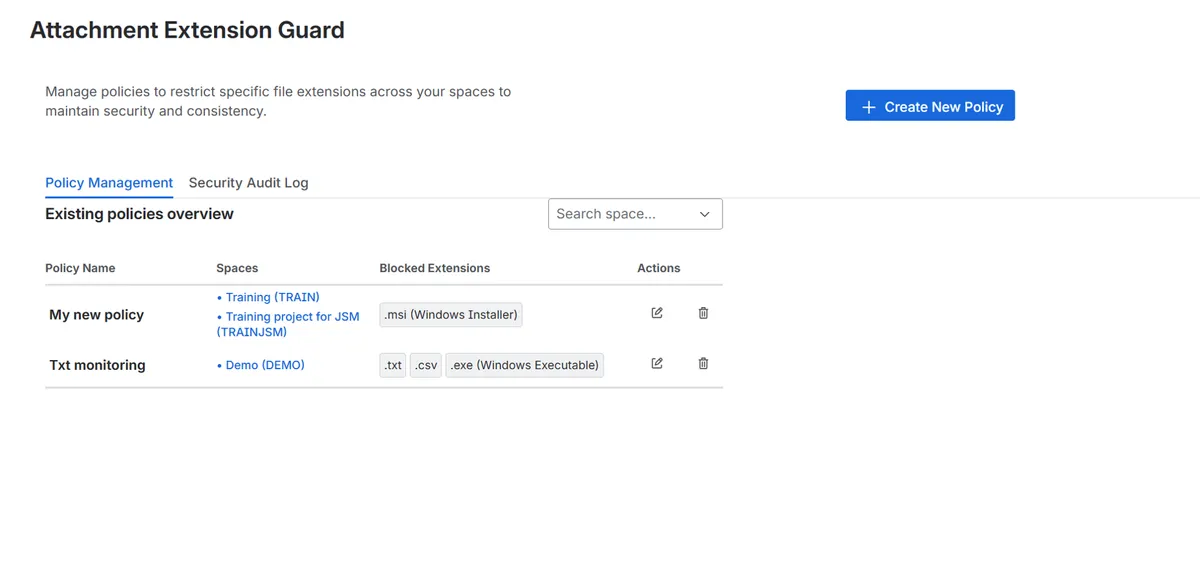Open Training project for JSM link

288,324
